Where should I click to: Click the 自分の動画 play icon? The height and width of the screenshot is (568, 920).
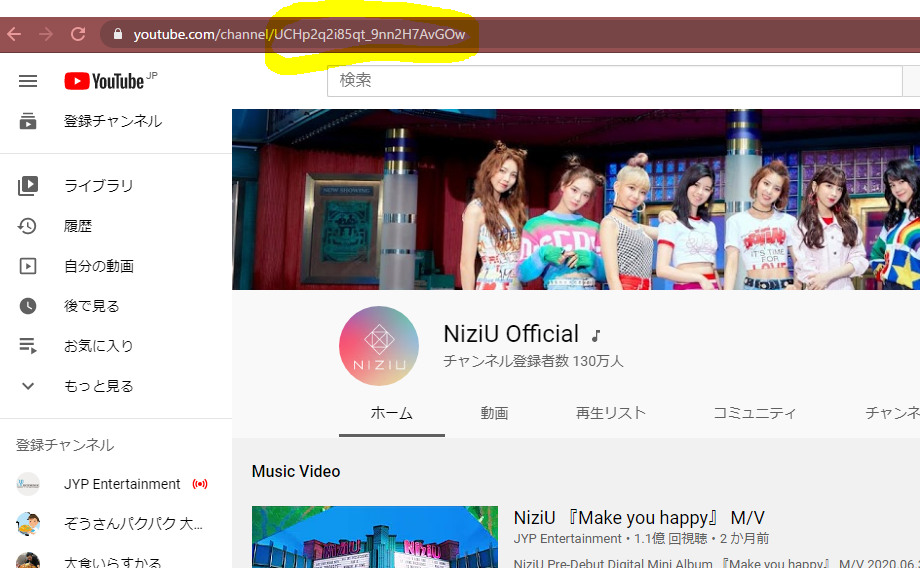pyautogui.click(x=28, y=266)
